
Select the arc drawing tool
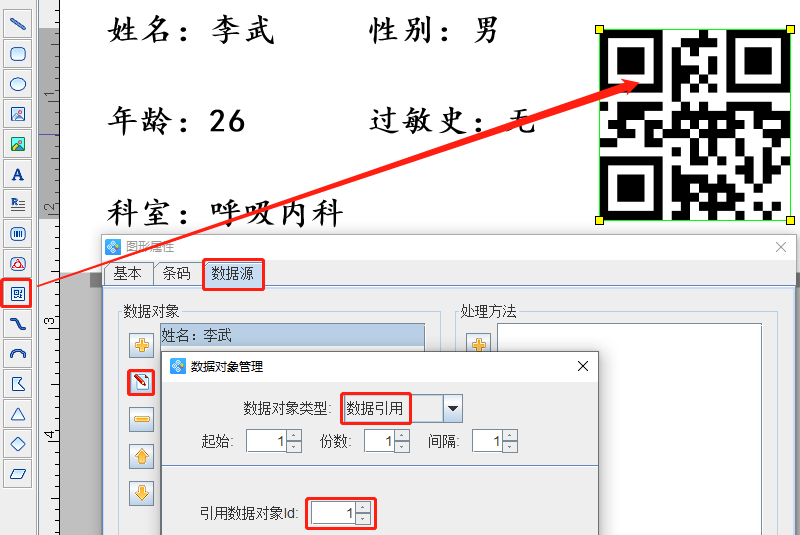pos(18,354)
